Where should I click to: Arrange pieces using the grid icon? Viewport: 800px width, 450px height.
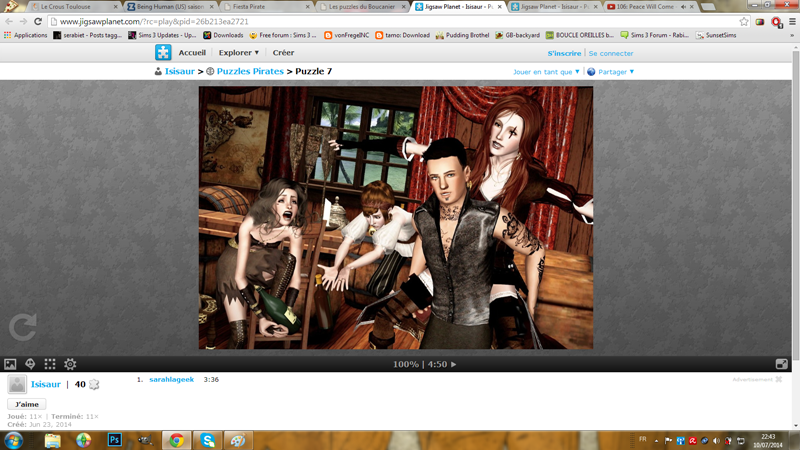(x=49, y=364)
